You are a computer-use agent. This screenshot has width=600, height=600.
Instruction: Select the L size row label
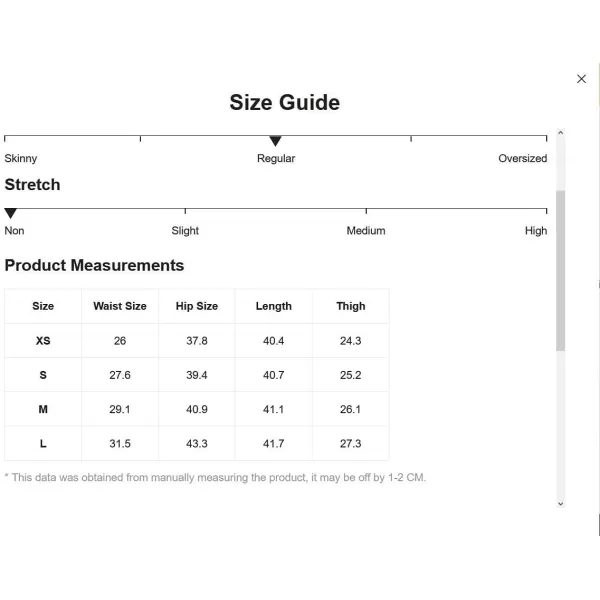pos(43,443)
